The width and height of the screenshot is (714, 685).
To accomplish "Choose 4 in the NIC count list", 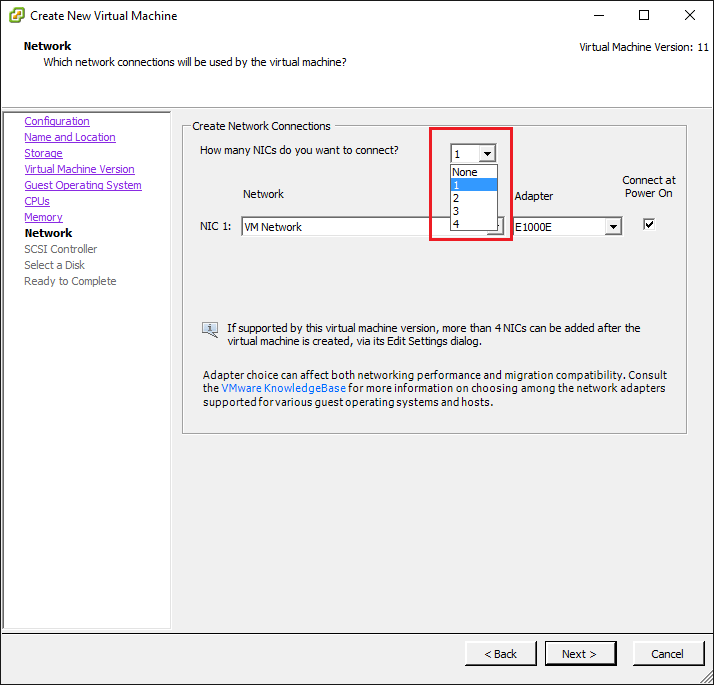I will [473, 224].
